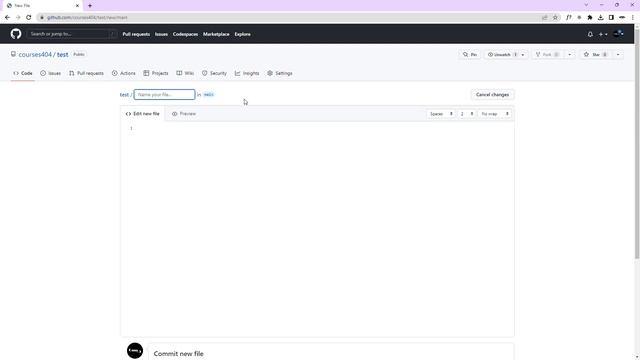640x360 pixels.
Task: Expand the plus create-new menu
Action: (x=603, y=34)
